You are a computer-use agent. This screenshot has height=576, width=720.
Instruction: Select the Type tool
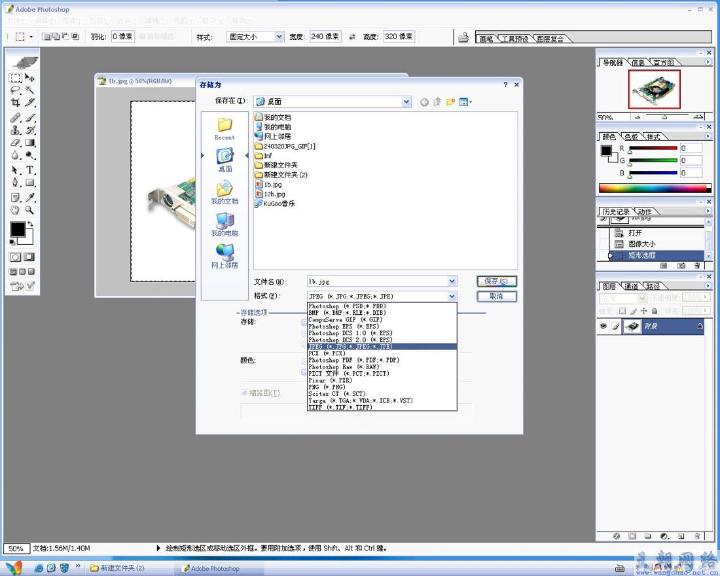pyautogui.click(x=30, y=170)
